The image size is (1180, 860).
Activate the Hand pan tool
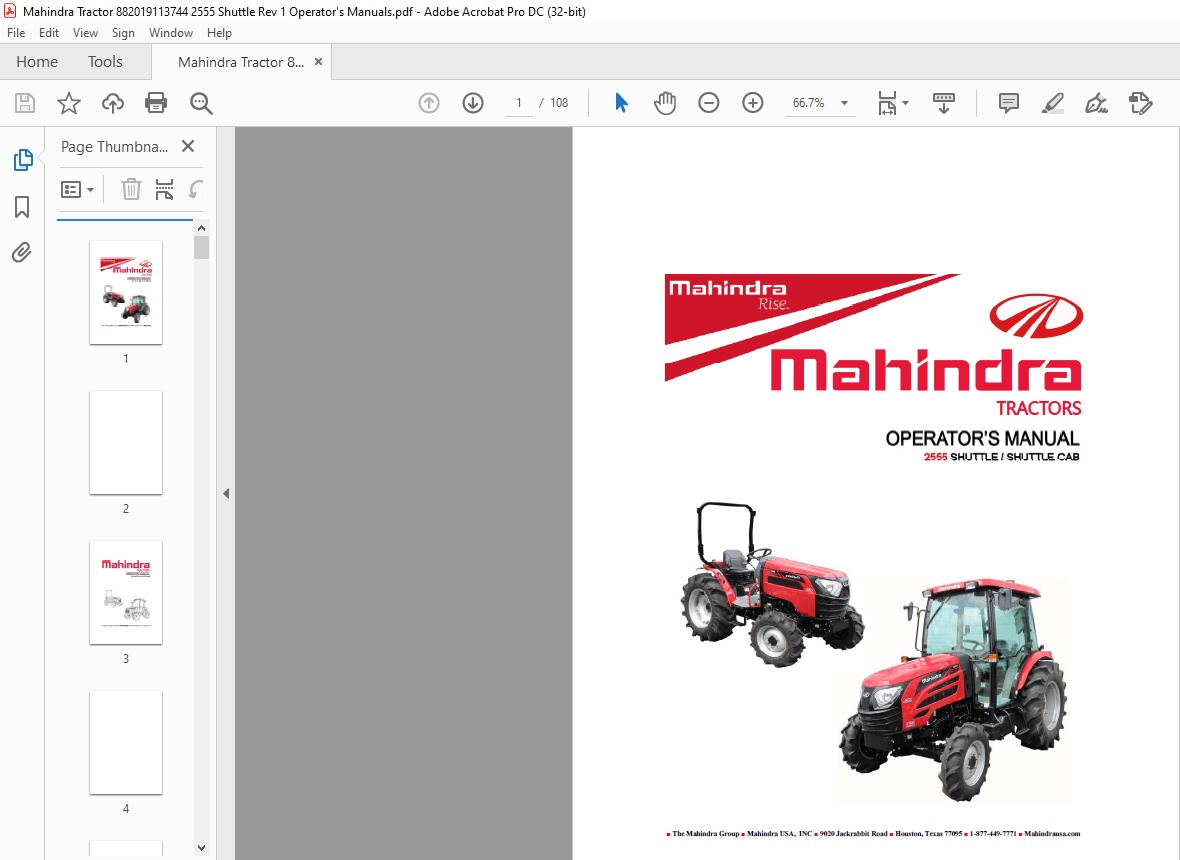coord(665,103)
